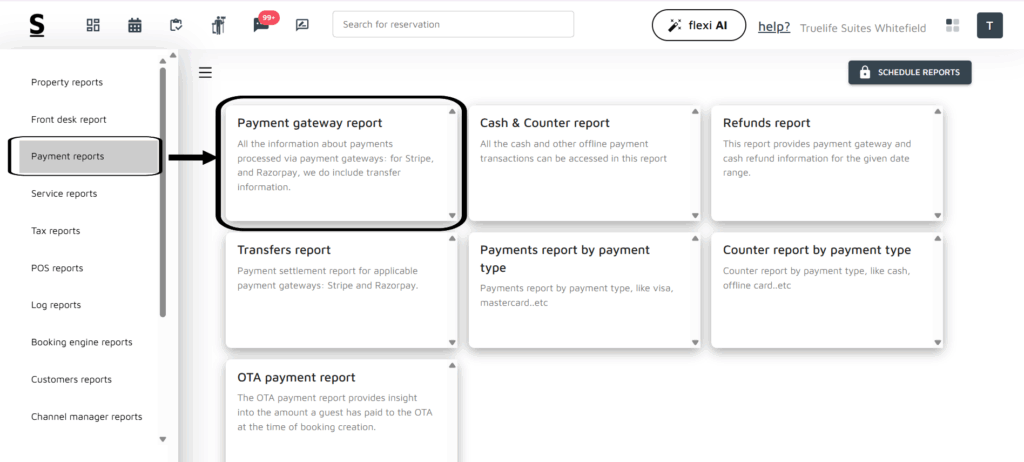Open the luggage guest icon
Viewport: 1024px width, 462px height.
click(x=219, y=25)
